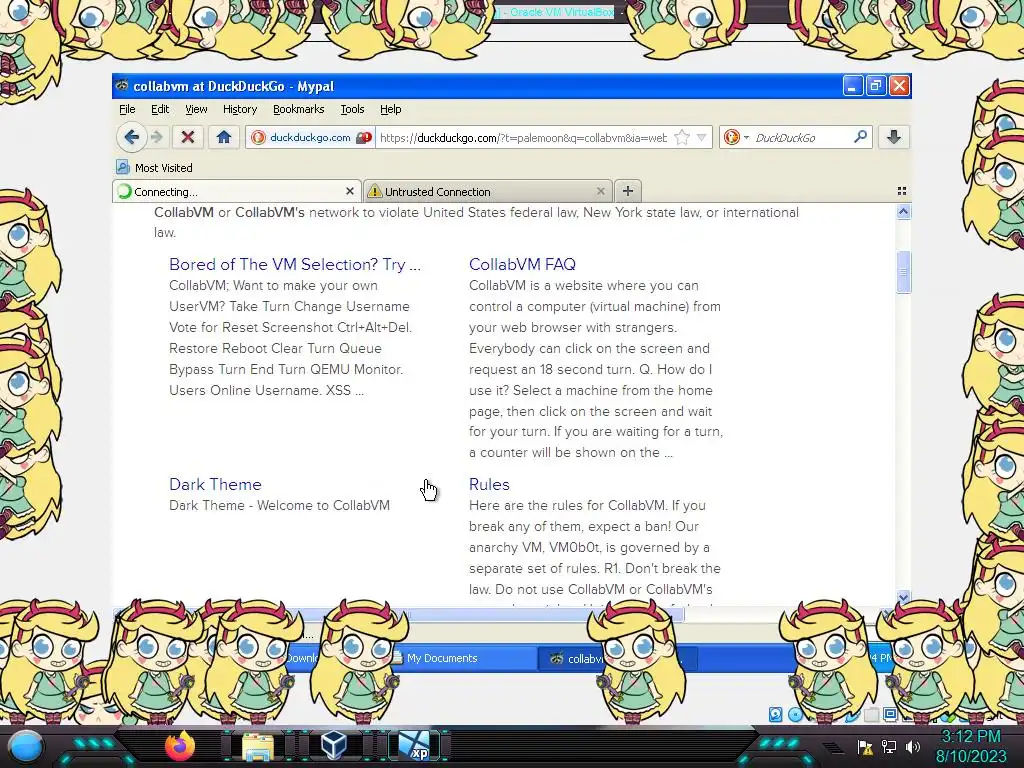Screen dimensions: 1024x768
Task: Switch to the Connecting... tab
Action: tap(236, 191)
